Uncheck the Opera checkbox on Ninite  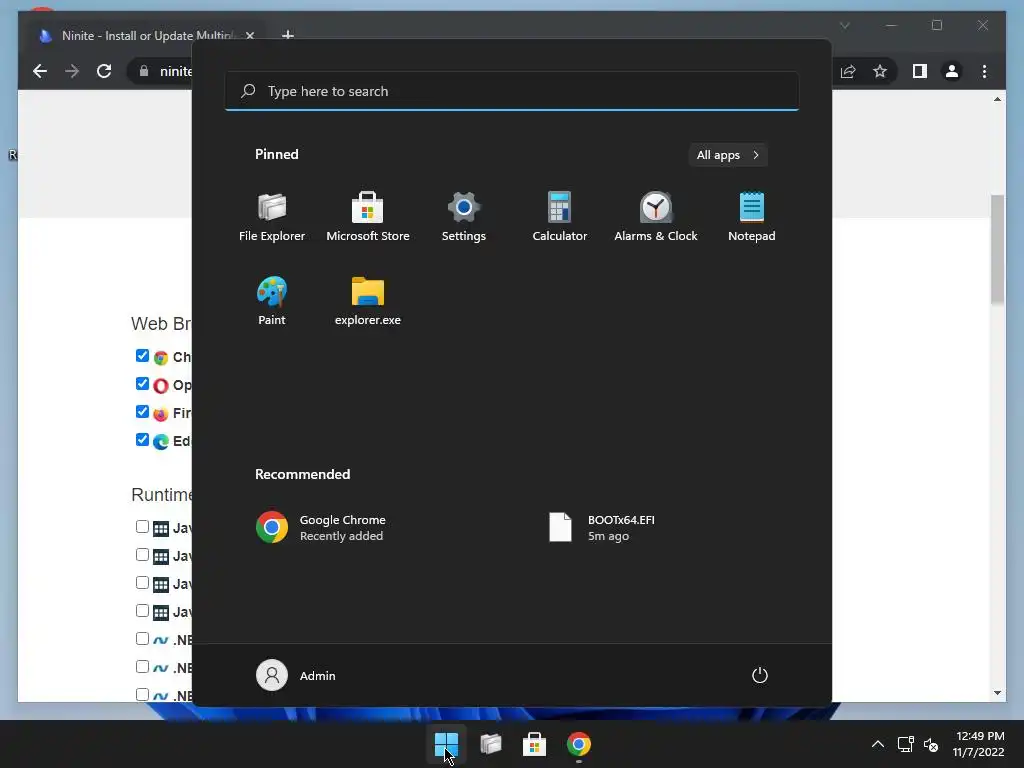(x=142, y=383)
